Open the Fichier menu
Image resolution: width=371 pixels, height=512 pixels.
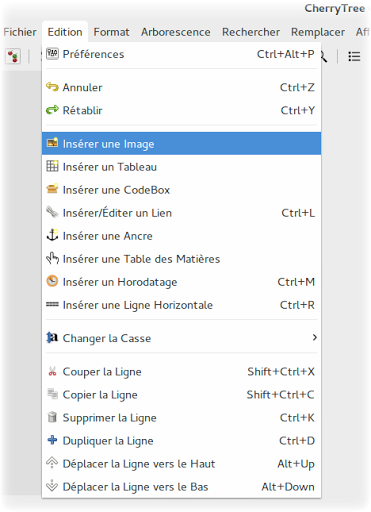[x=20, y=32]
